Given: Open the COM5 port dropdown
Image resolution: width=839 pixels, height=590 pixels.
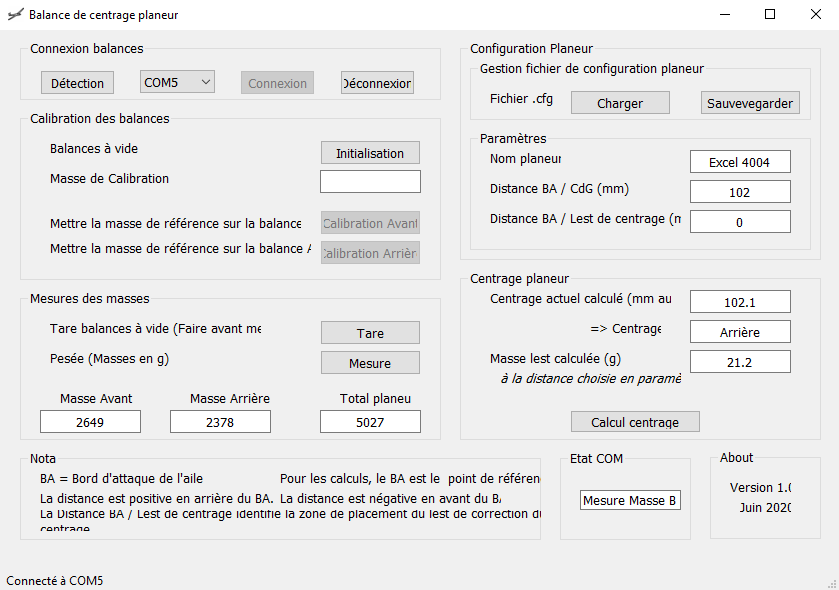Looking at the screenshot, I should 177,82.
